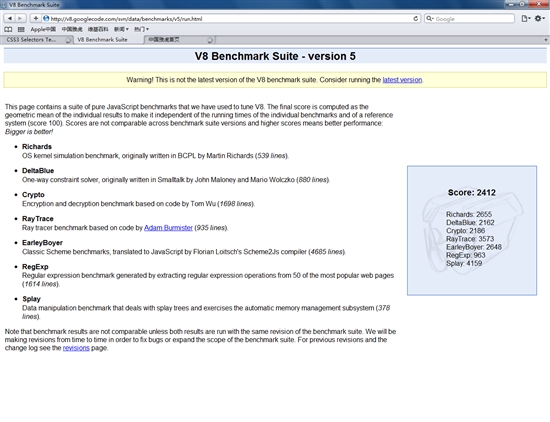The image size is (550, 422).
Task: Follow the latest version link
Action: (402, 80)
